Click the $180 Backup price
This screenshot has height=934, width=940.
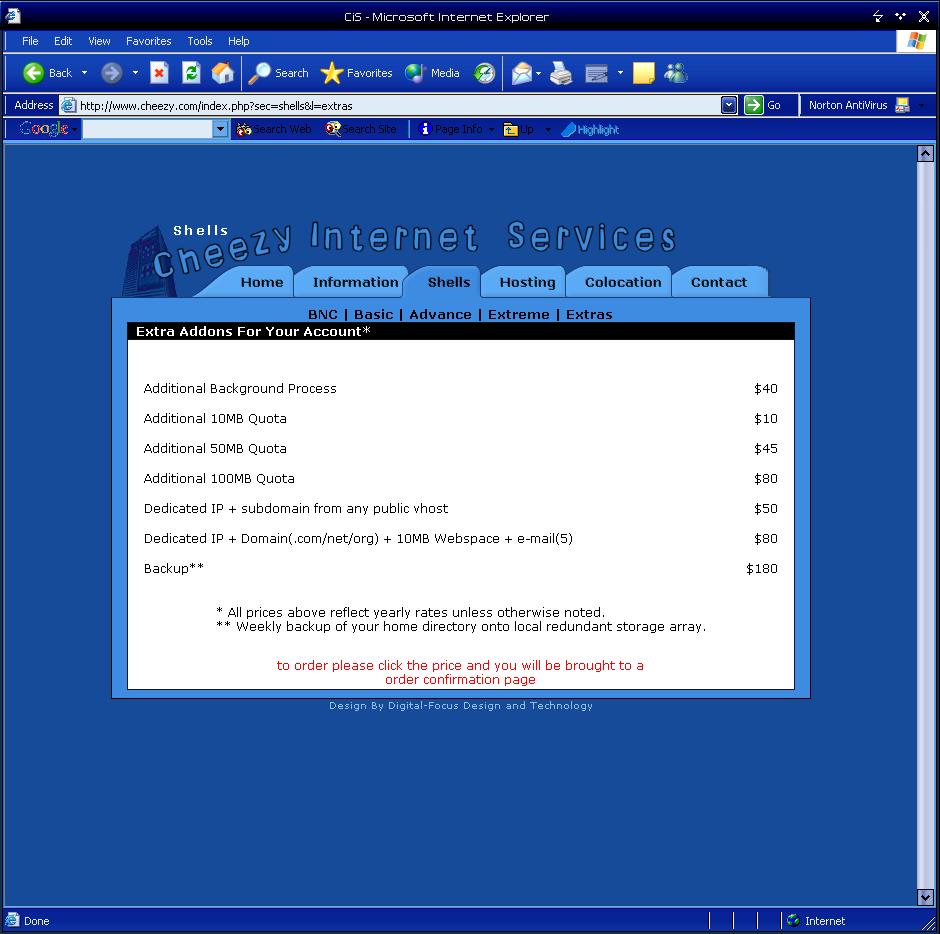[x=761, y=568]
